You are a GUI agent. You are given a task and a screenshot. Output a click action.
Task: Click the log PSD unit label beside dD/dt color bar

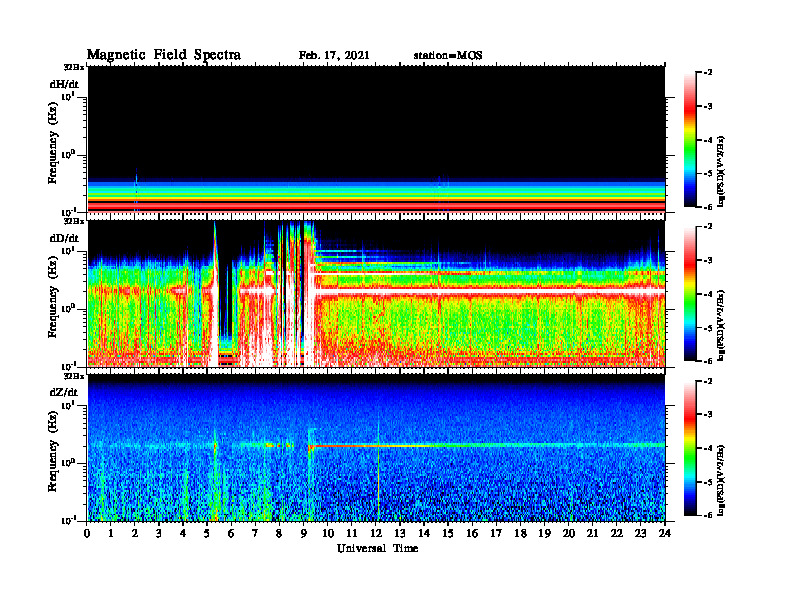click(721, 325)
